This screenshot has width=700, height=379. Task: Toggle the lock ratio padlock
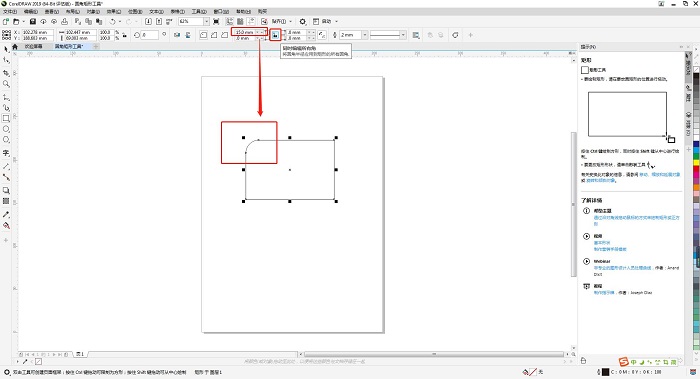click(x=125, y=35)
